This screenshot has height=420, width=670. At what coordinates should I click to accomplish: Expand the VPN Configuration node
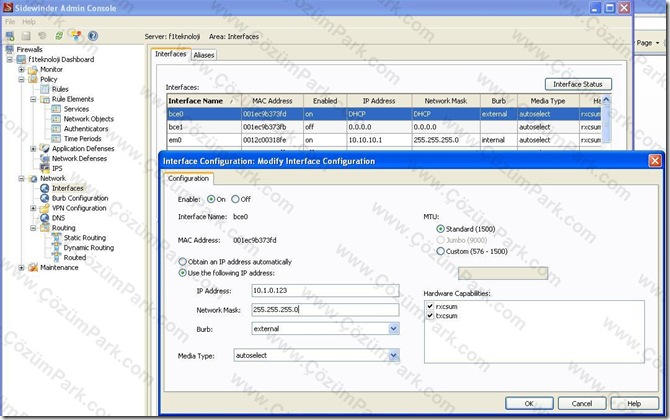(33, 208)
